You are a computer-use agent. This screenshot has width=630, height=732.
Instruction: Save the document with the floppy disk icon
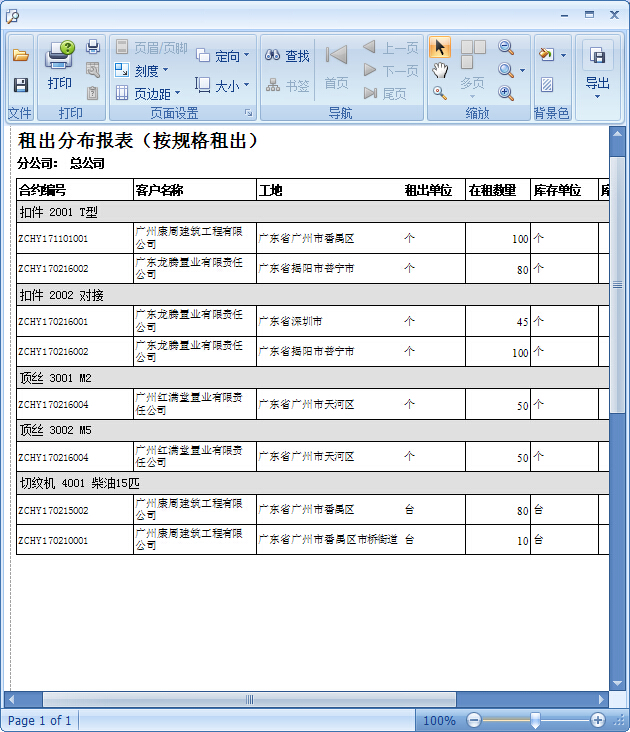[21, 85]
